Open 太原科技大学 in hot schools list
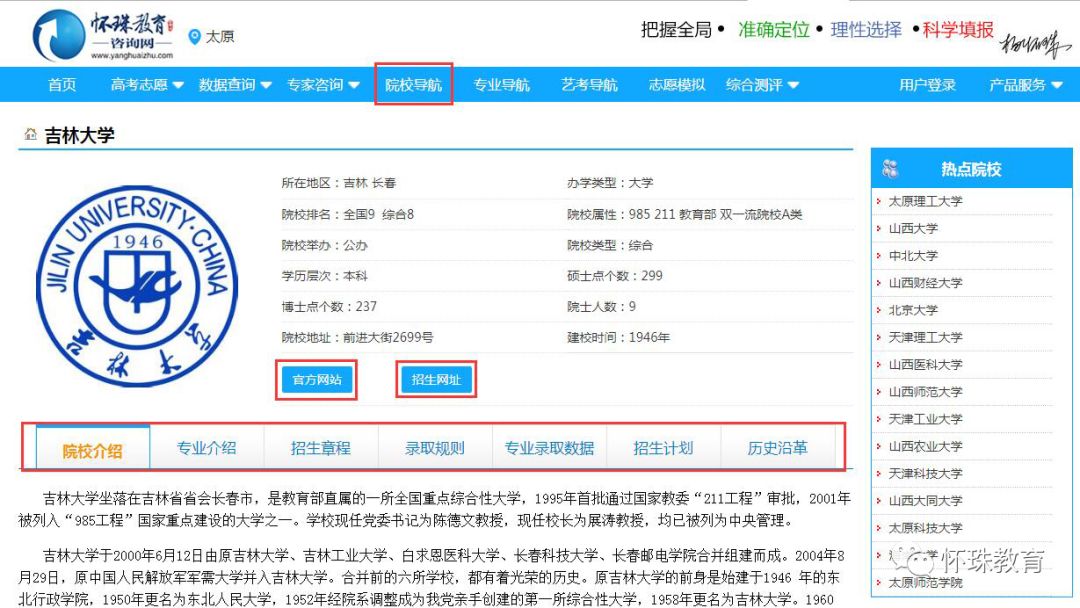The width and height of the screenshot is (1080, 608). point(925,528)
